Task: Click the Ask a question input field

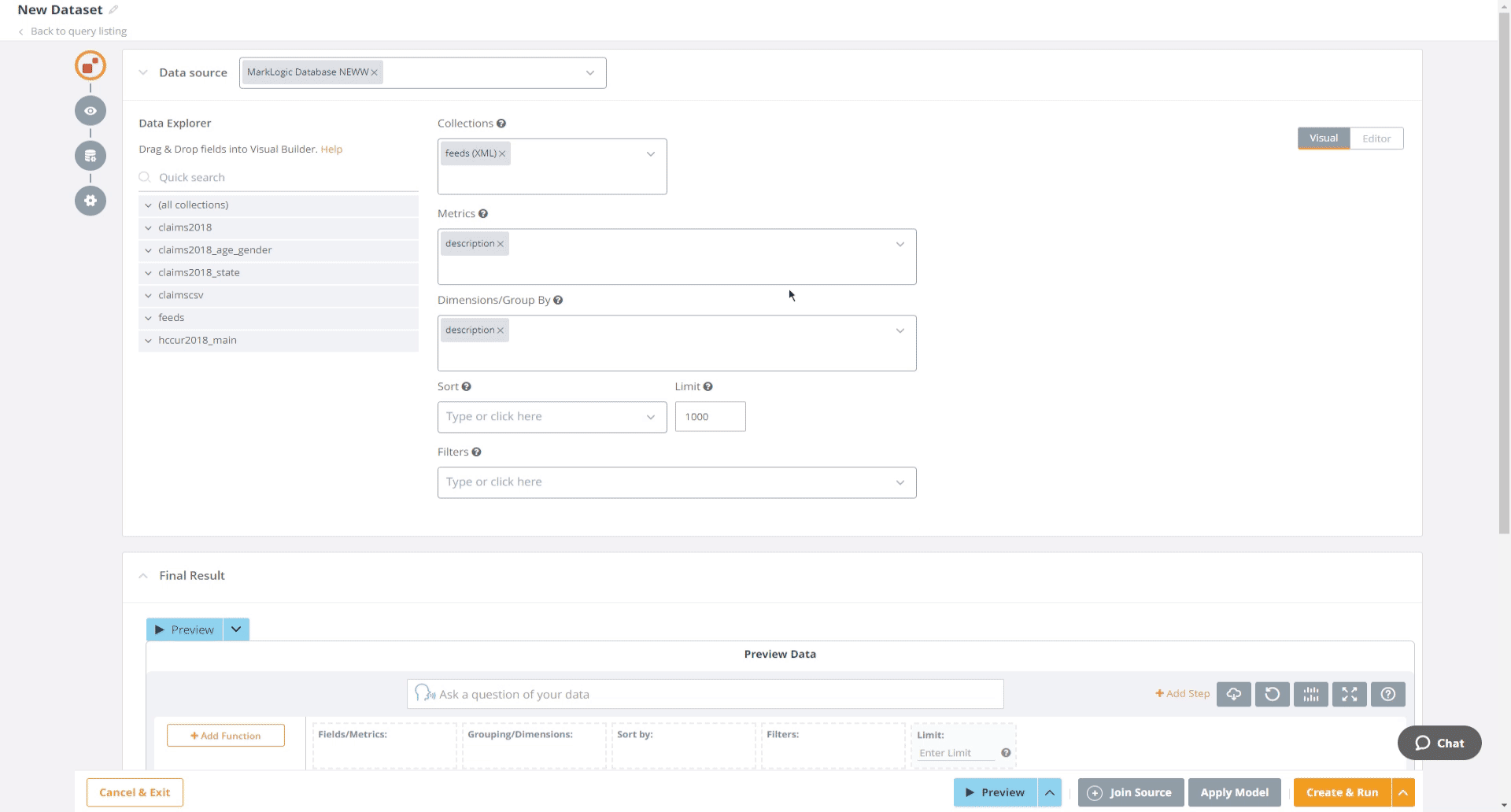Action: tap(704, 694)
